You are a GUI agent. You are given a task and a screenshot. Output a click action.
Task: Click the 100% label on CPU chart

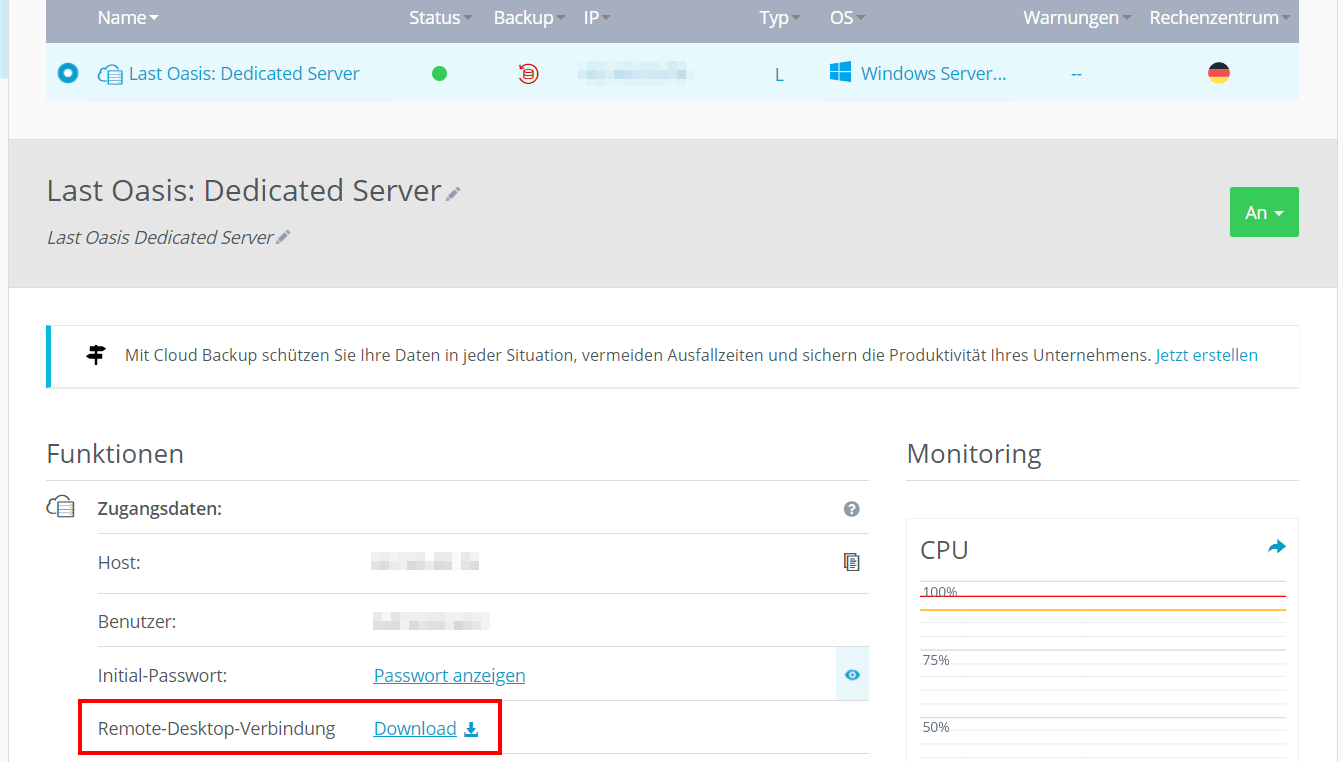tap(939, 592)
